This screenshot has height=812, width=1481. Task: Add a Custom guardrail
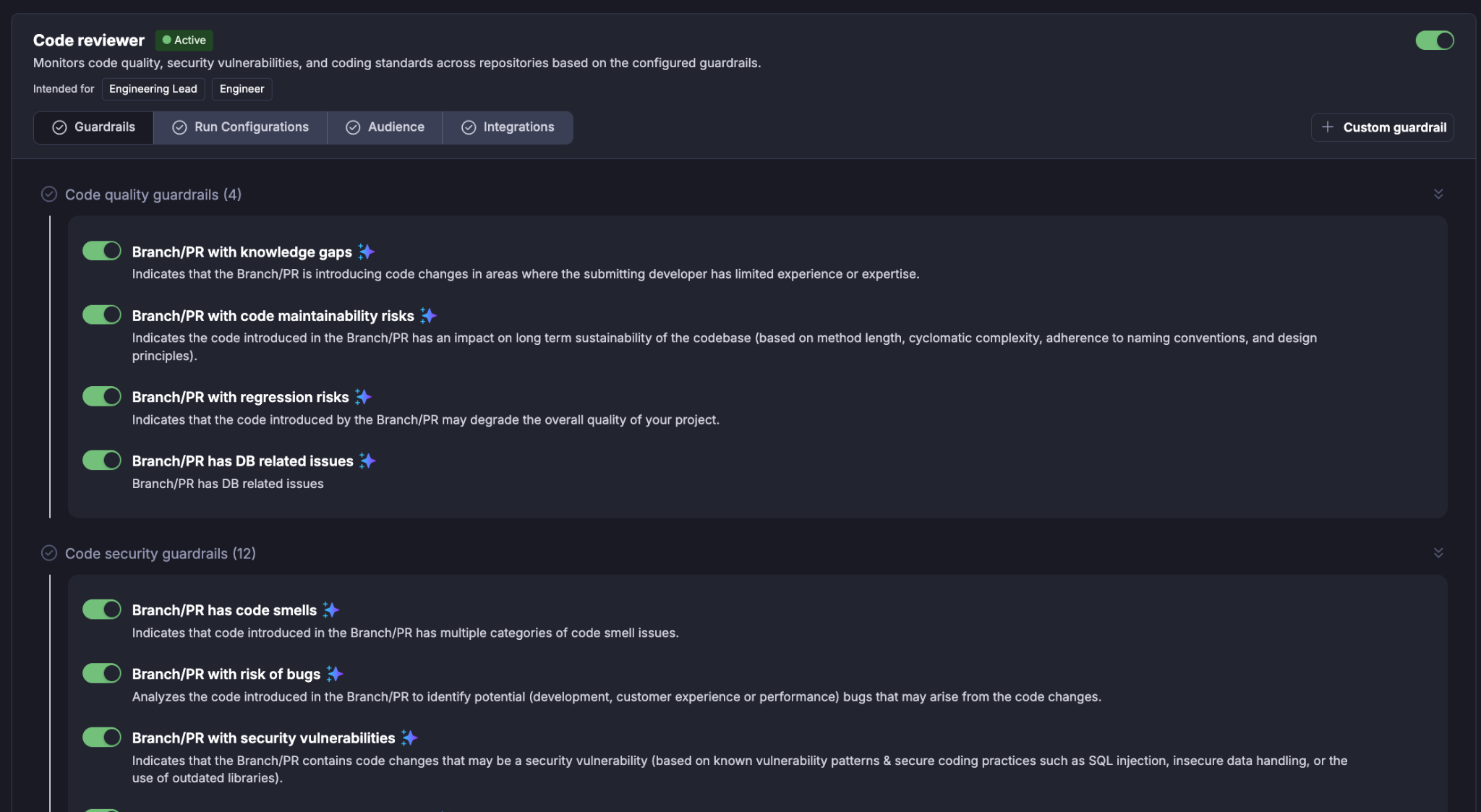point(1383,127)
